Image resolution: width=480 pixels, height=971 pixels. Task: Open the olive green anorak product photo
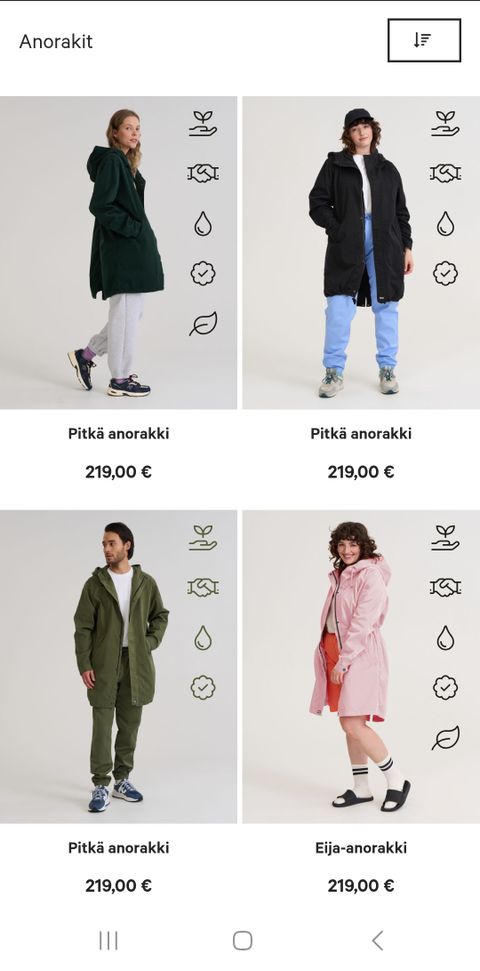pos(118,667)
